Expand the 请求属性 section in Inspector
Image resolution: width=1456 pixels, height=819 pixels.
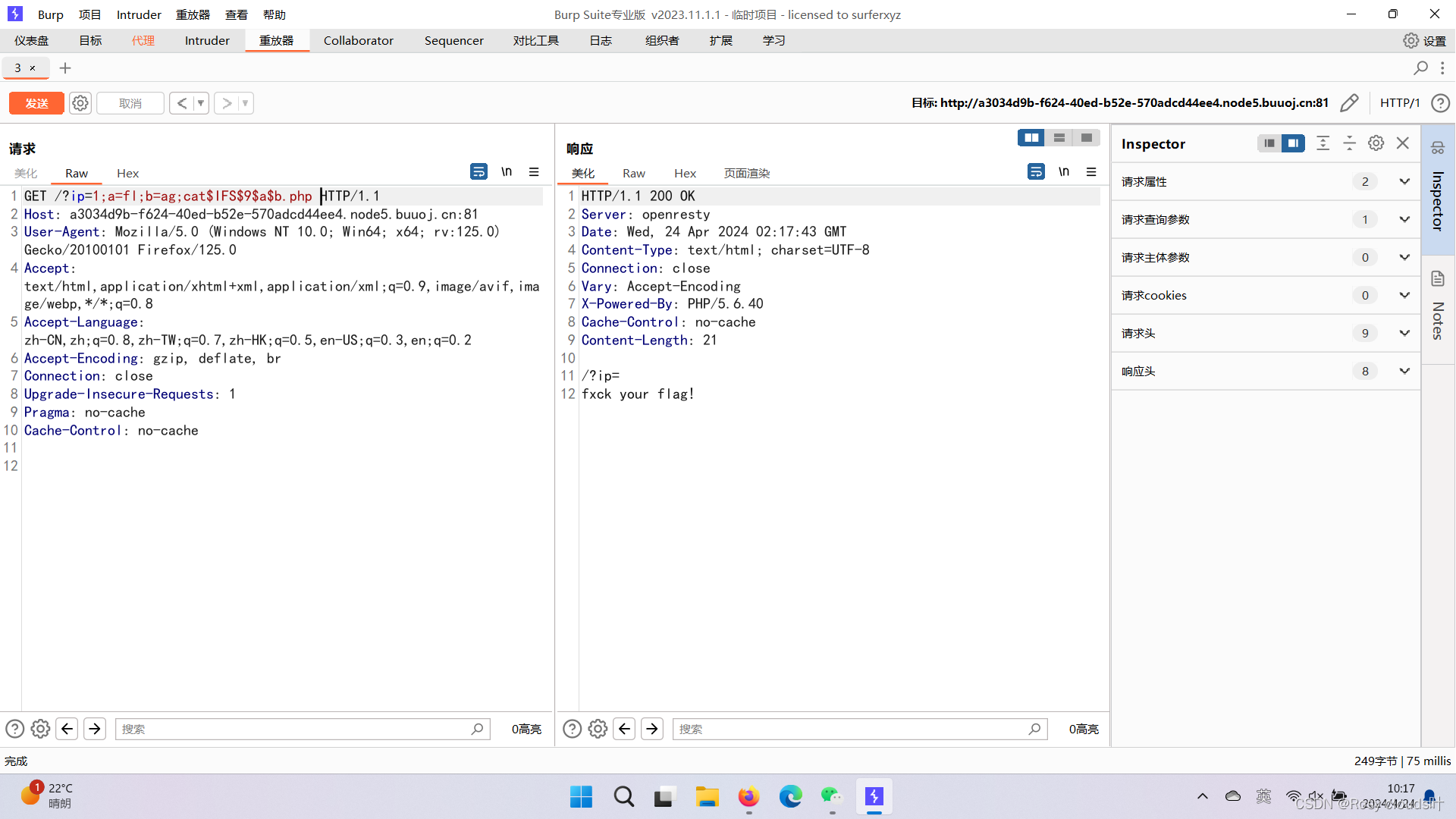click(x=1404, y=181)
